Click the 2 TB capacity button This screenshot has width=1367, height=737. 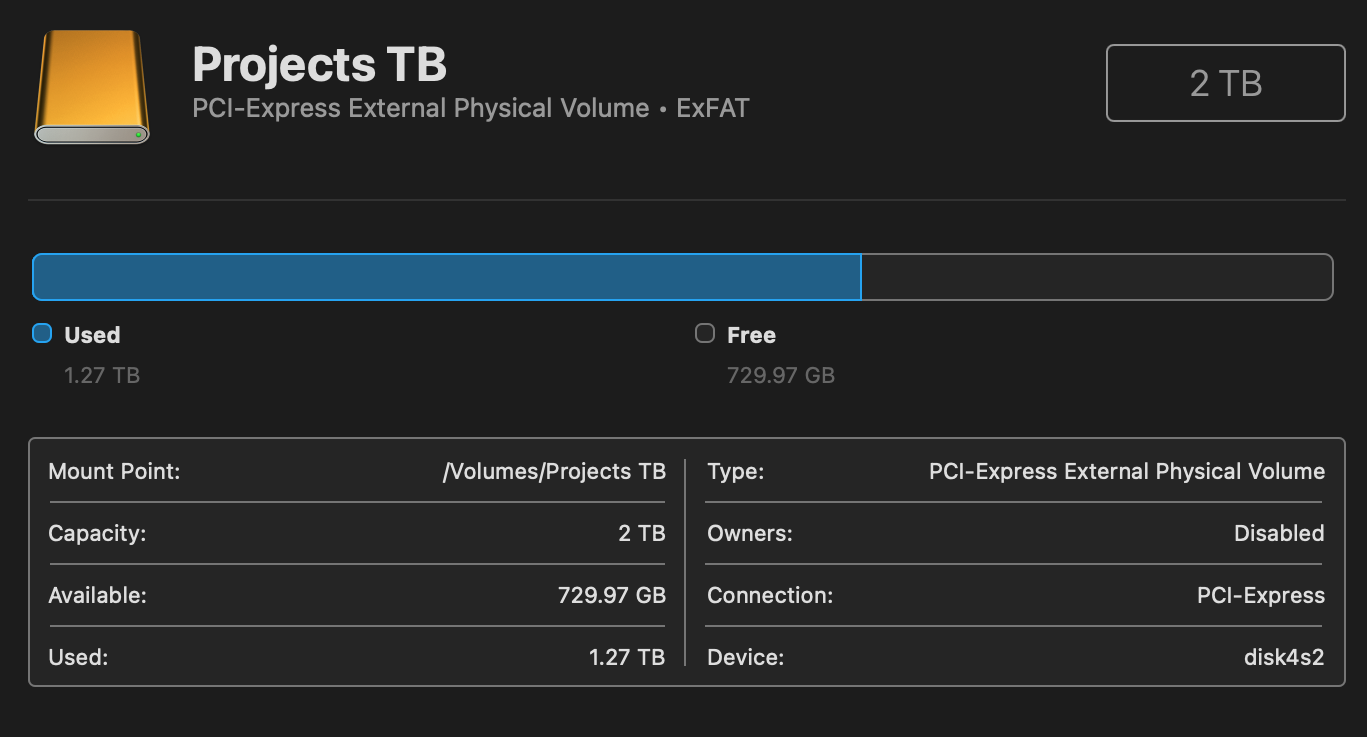coord(1224,83)
